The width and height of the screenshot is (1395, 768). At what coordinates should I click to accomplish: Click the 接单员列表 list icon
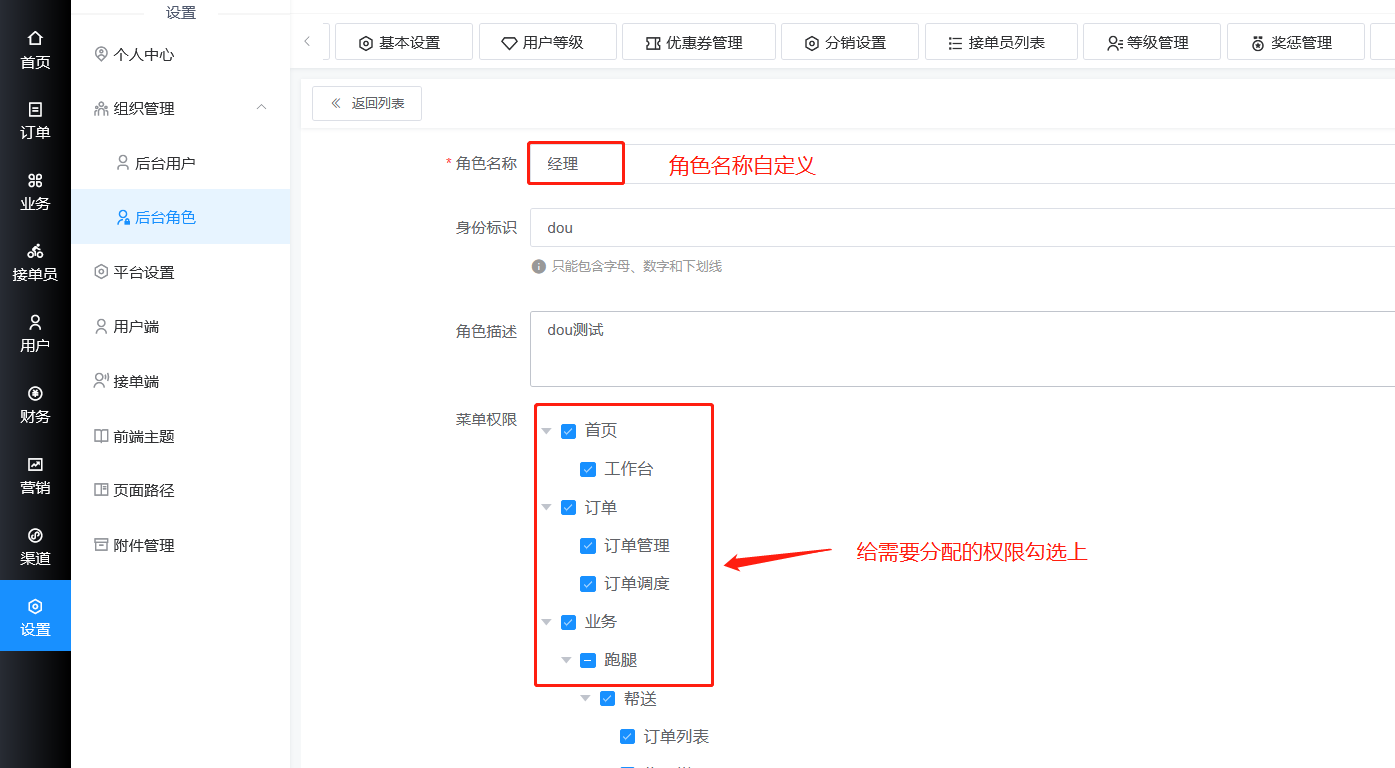coord(955,43)
